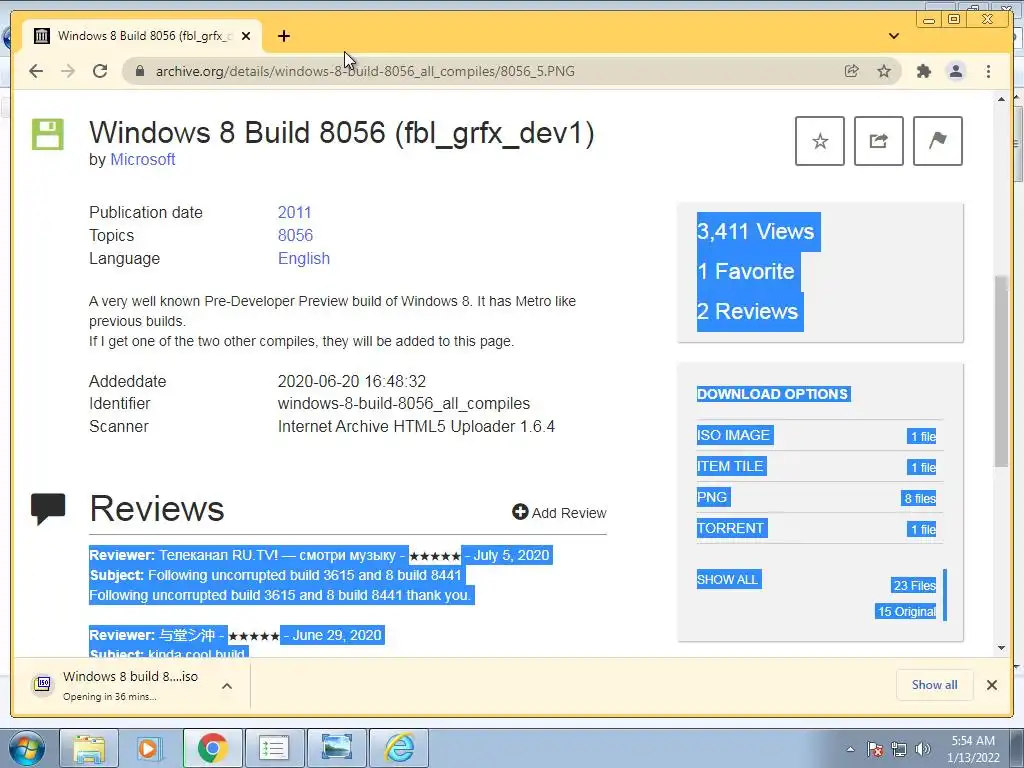Click the scroll up arrow
Screen dimensions: 1024x768
[x=1001, y=99]
